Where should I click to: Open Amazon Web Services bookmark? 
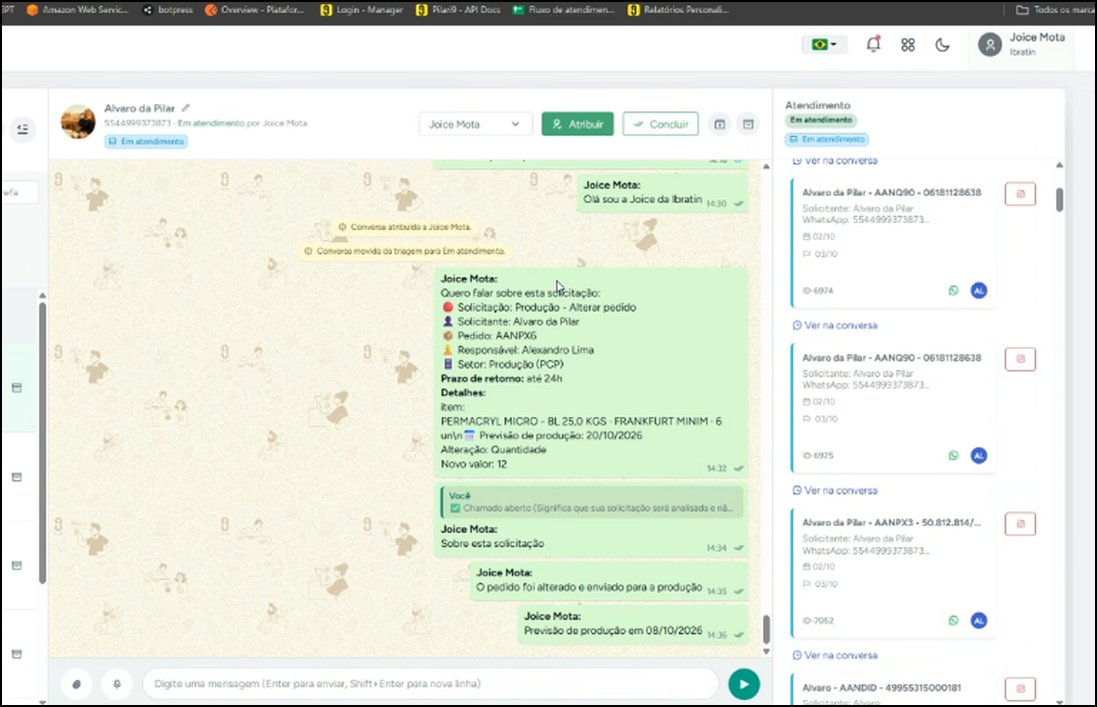tap(77, 10)
